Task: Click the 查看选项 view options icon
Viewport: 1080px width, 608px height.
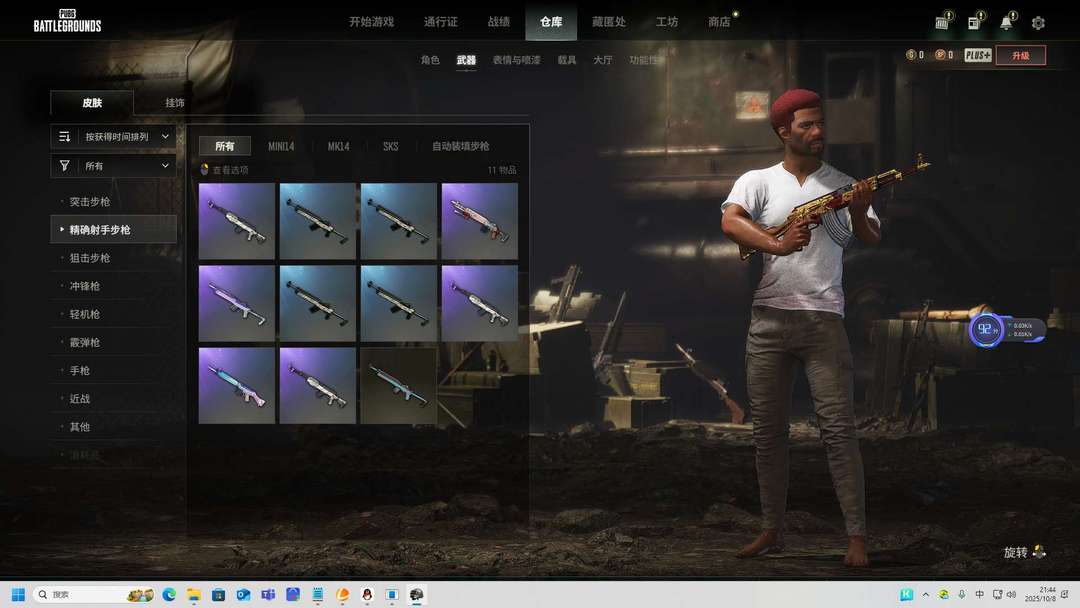Action: click(x=205, y=170)
